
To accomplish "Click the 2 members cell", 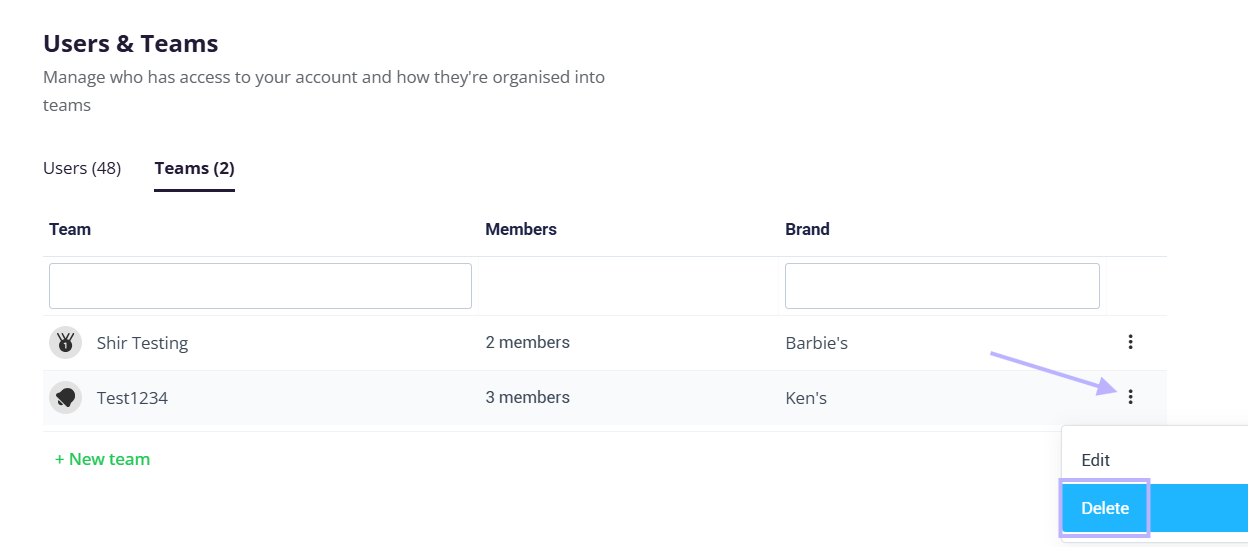I will tap(527, 342).
